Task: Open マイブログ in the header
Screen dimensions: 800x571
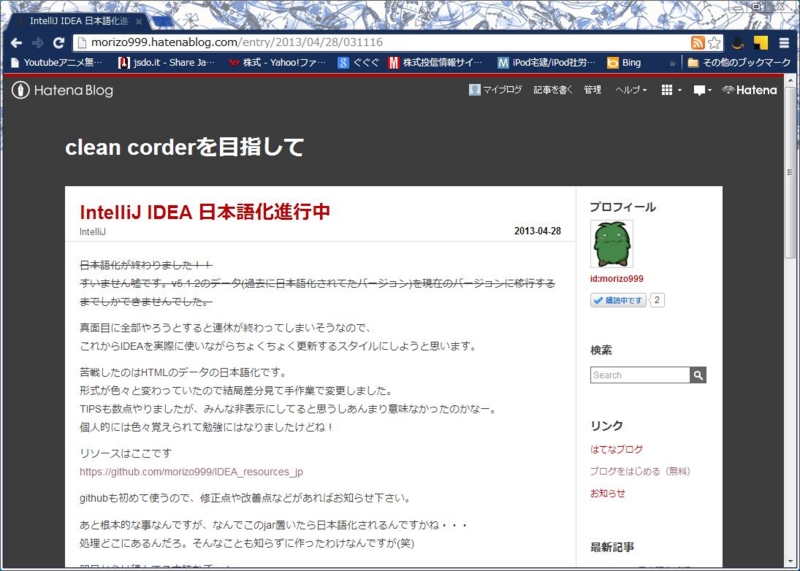Action: tap(495, 90)
